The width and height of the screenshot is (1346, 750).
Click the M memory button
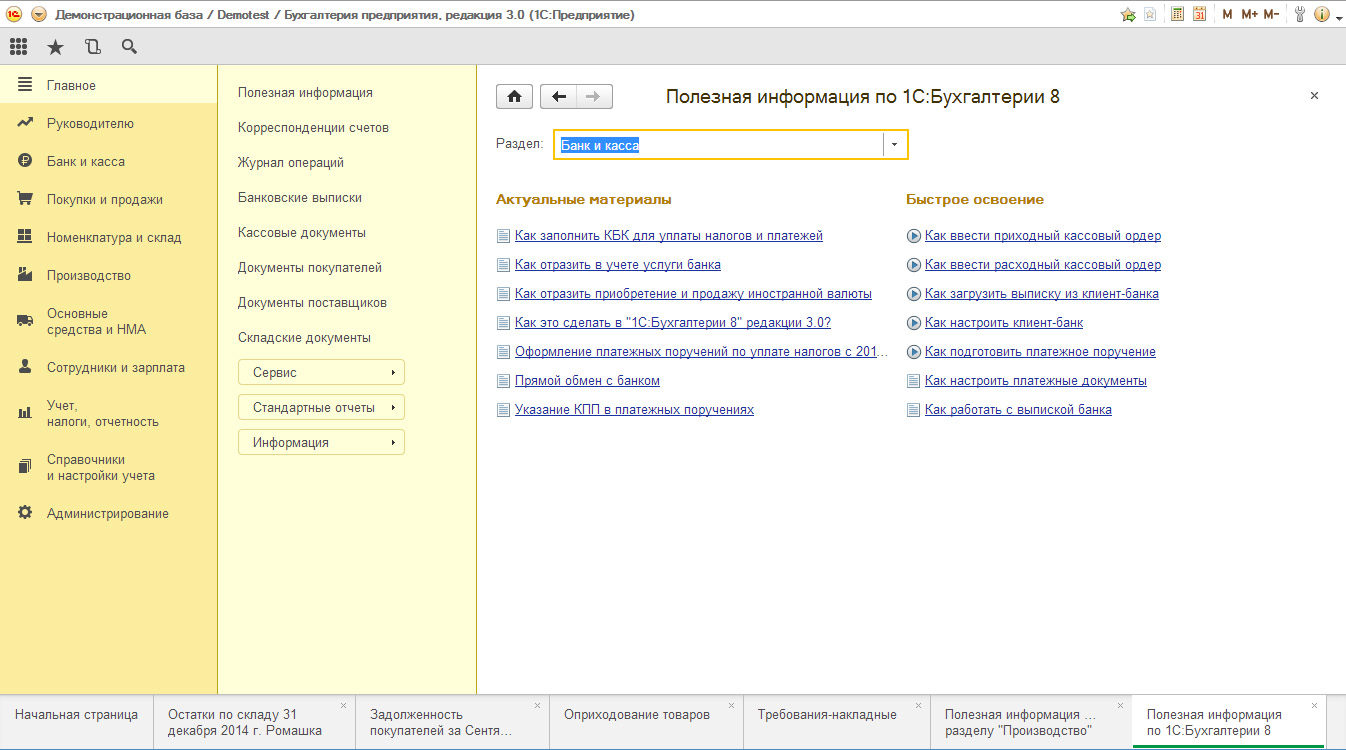(x=1227, y=15)
